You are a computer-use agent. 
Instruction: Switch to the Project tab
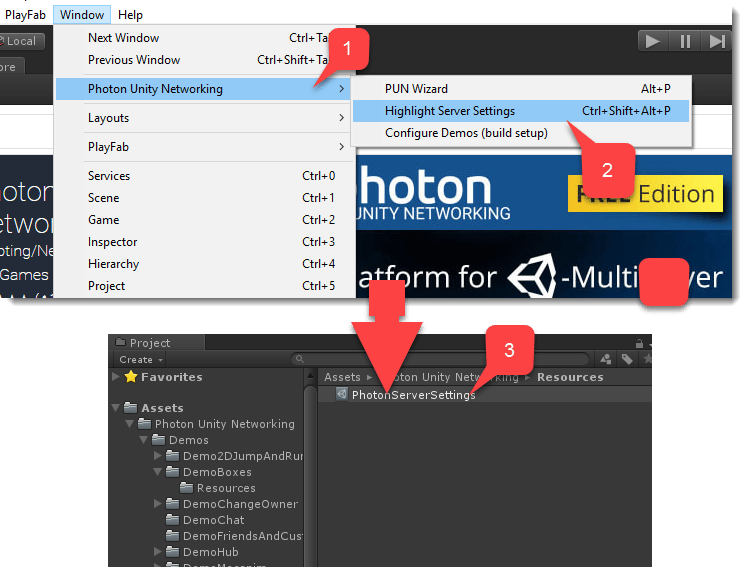tap(156, 343)
